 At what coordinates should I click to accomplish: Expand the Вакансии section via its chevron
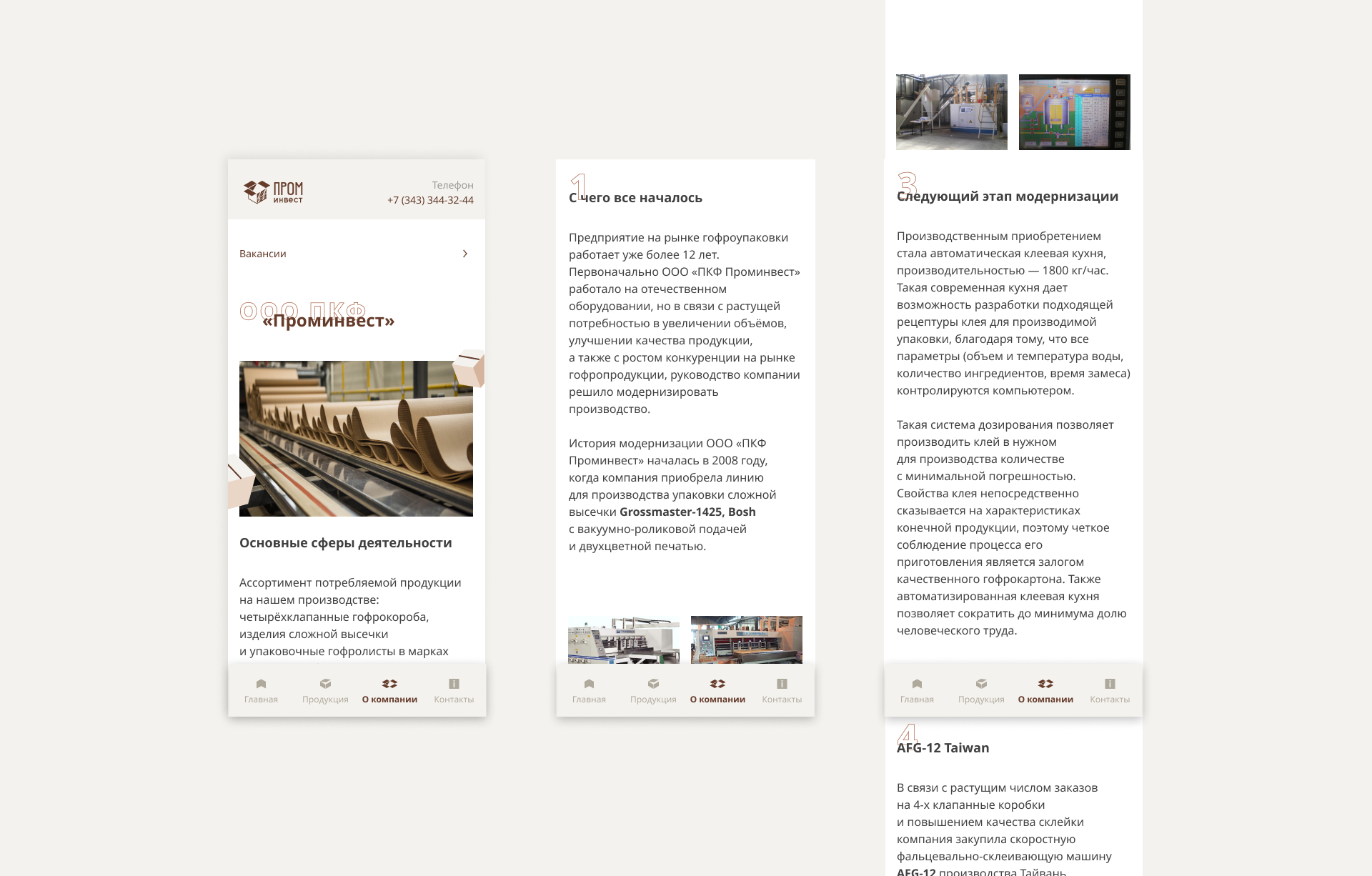pyautogui.click(x=465, y=254)
